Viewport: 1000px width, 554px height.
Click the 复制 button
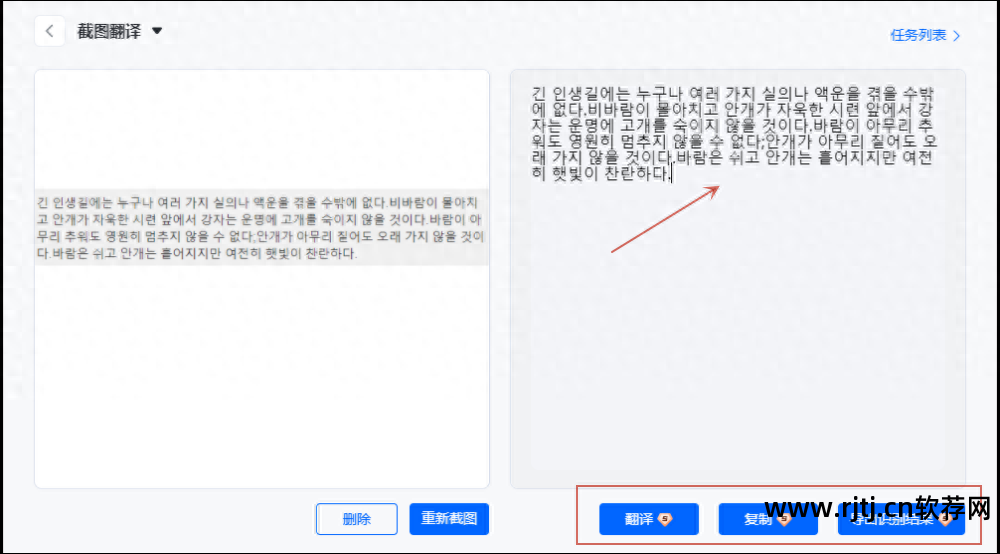click(768, 519)
